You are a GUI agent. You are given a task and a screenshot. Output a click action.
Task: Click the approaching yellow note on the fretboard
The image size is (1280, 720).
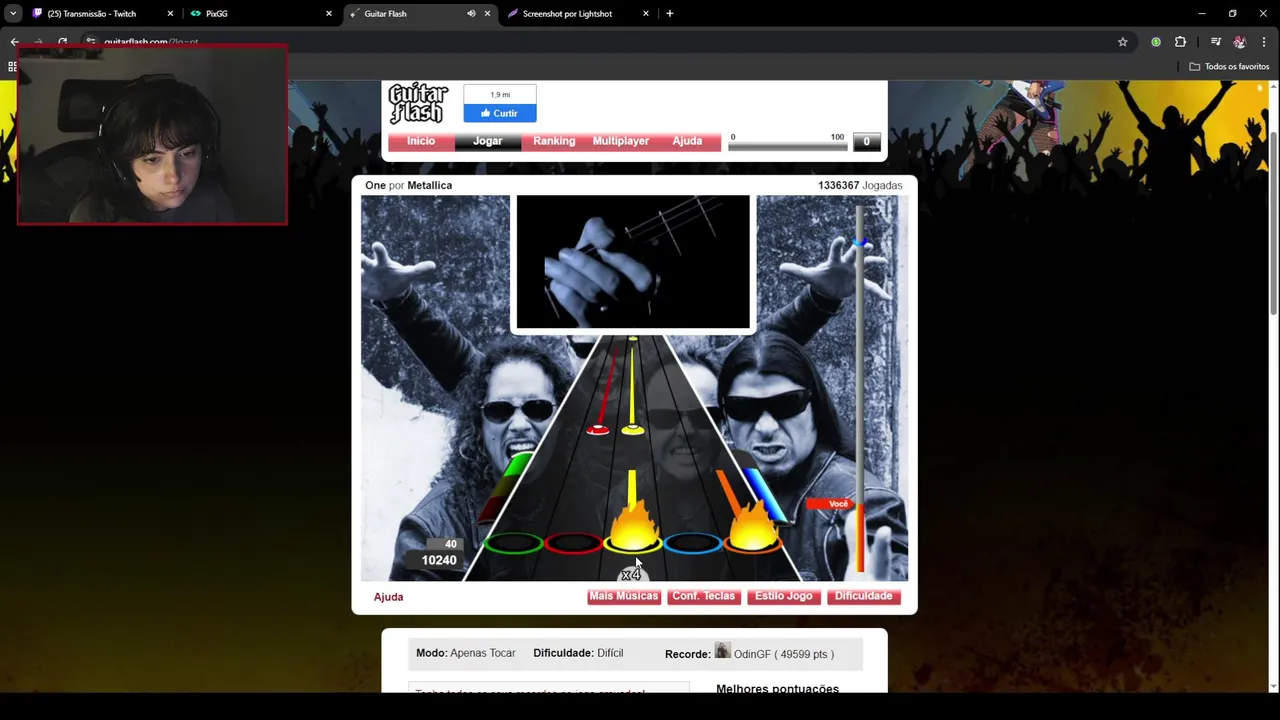pos(633,430)
